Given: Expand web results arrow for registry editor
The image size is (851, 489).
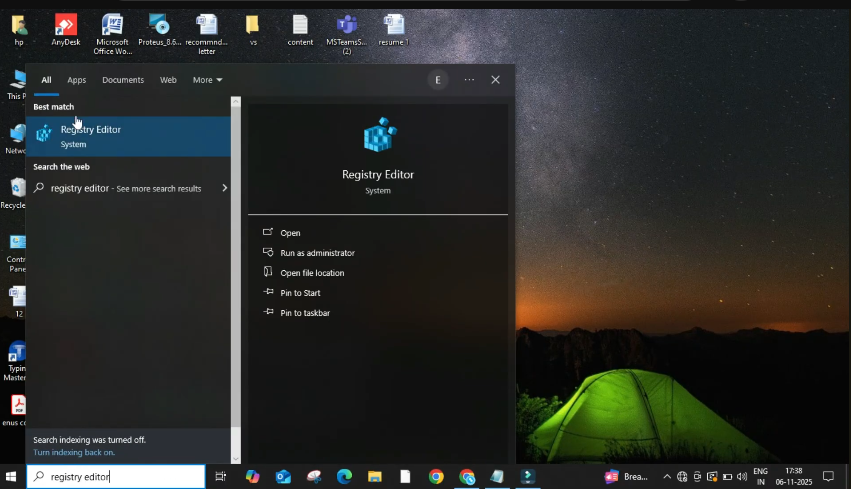Looking at the screenshot, I should point(224,188).
